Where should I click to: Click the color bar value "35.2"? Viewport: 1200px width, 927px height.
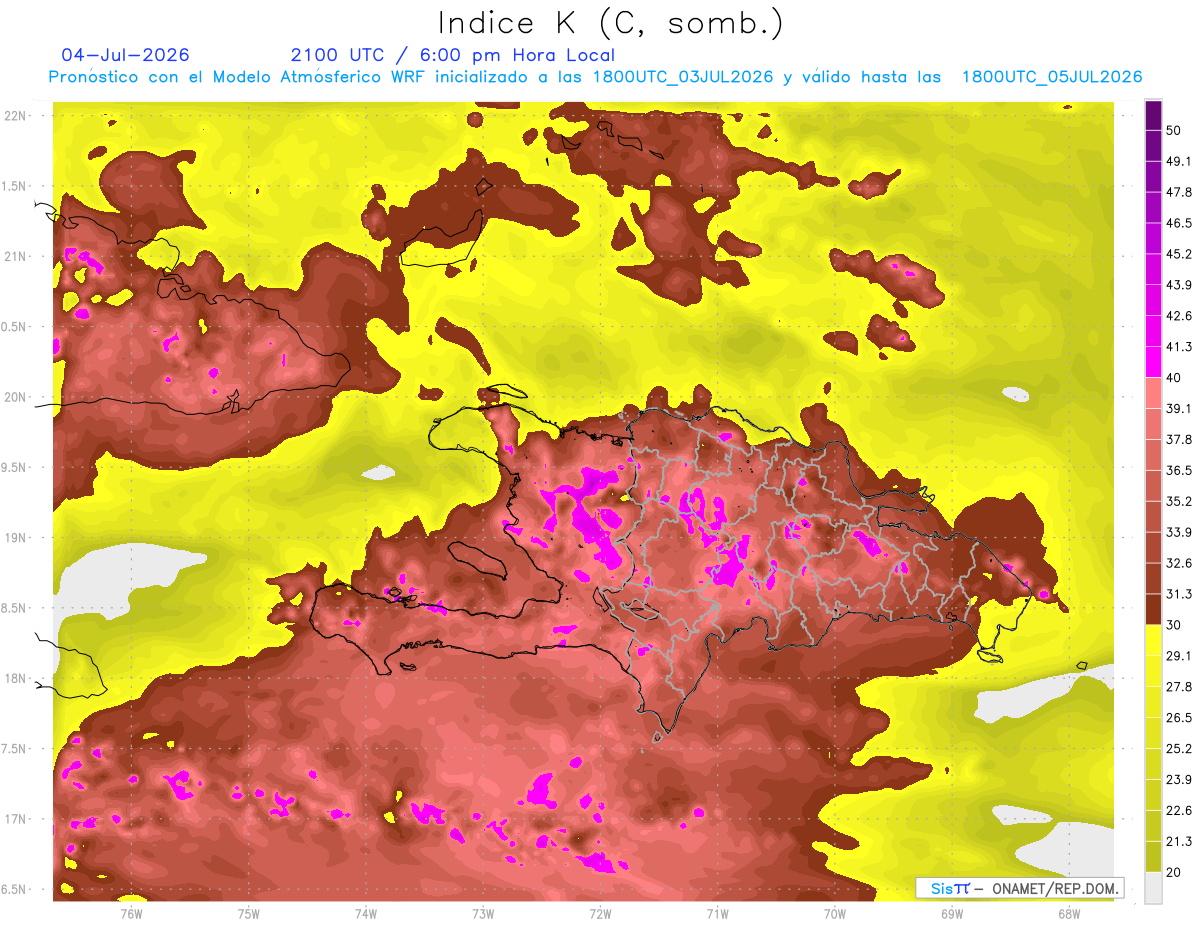pos(1178,501)
